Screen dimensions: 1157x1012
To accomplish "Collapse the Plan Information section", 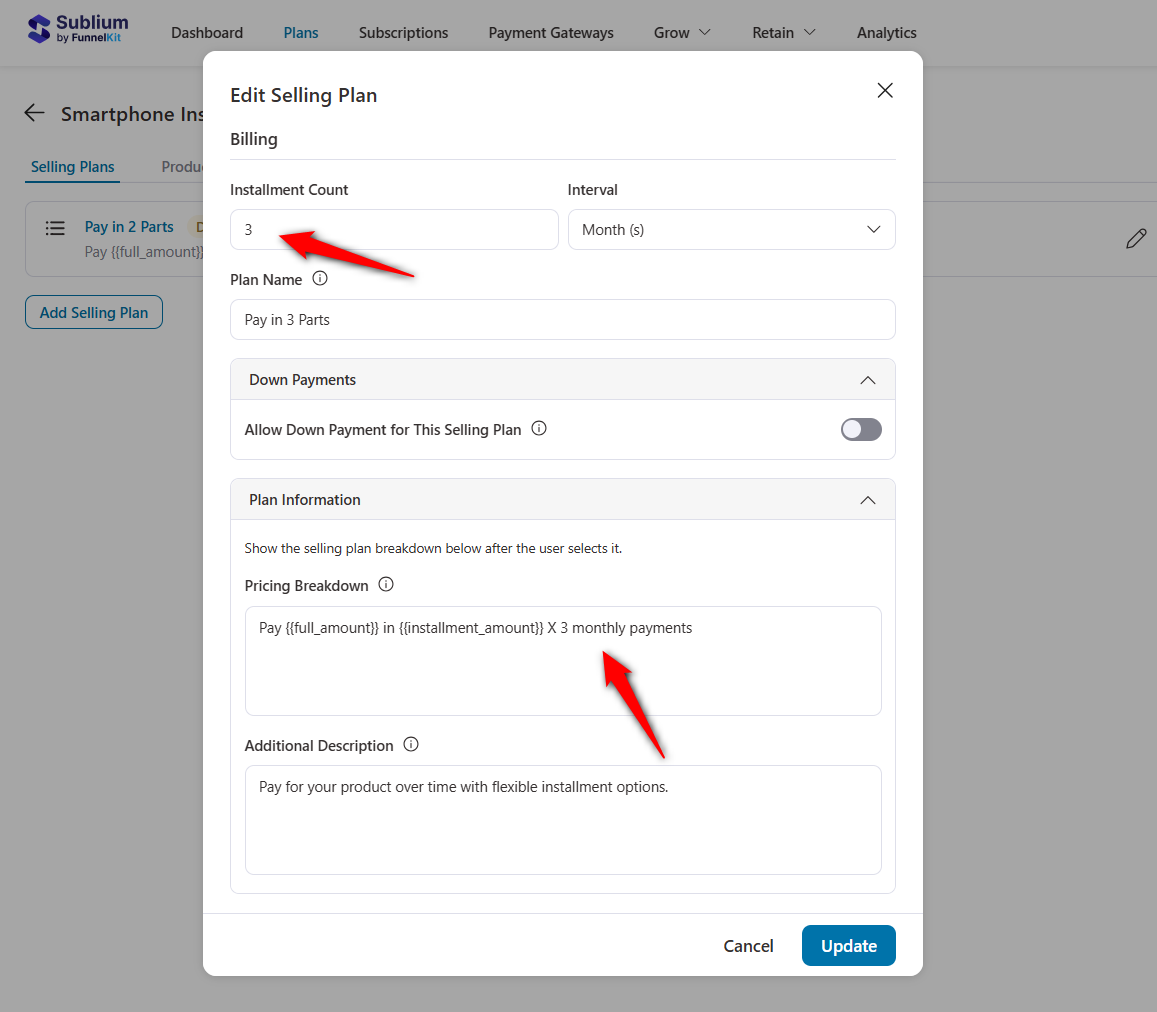I will click(x=867, y=499).
